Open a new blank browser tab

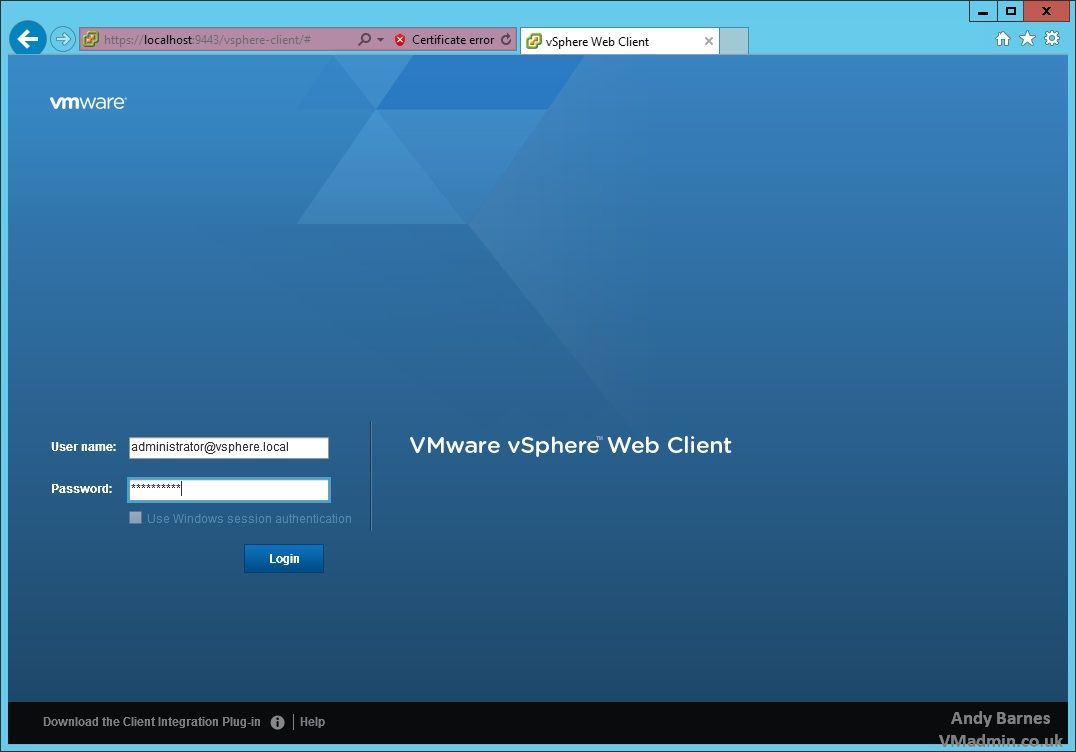(734, 42)
